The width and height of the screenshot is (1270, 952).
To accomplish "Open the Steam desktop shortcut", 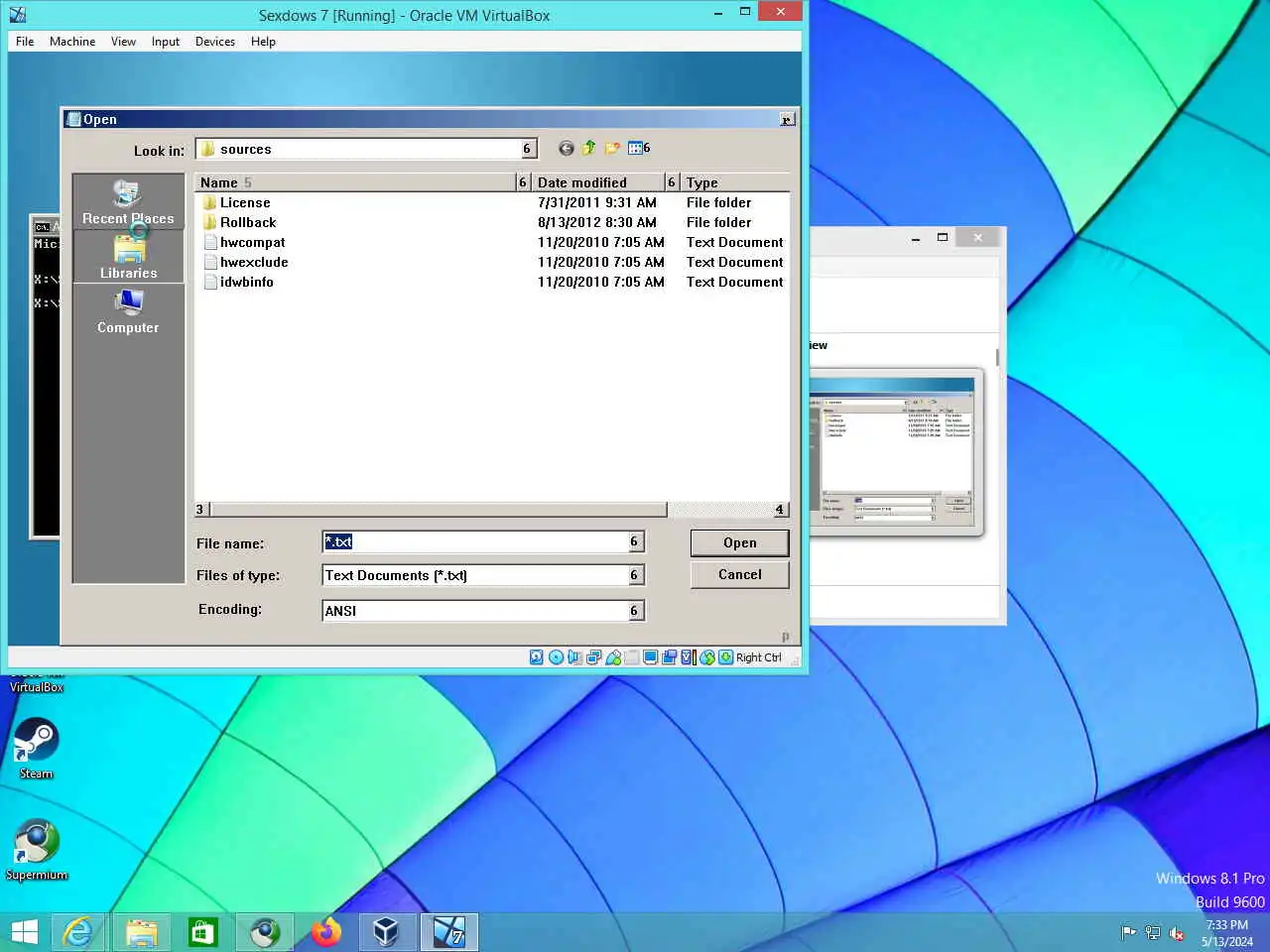I will (36, 749).
